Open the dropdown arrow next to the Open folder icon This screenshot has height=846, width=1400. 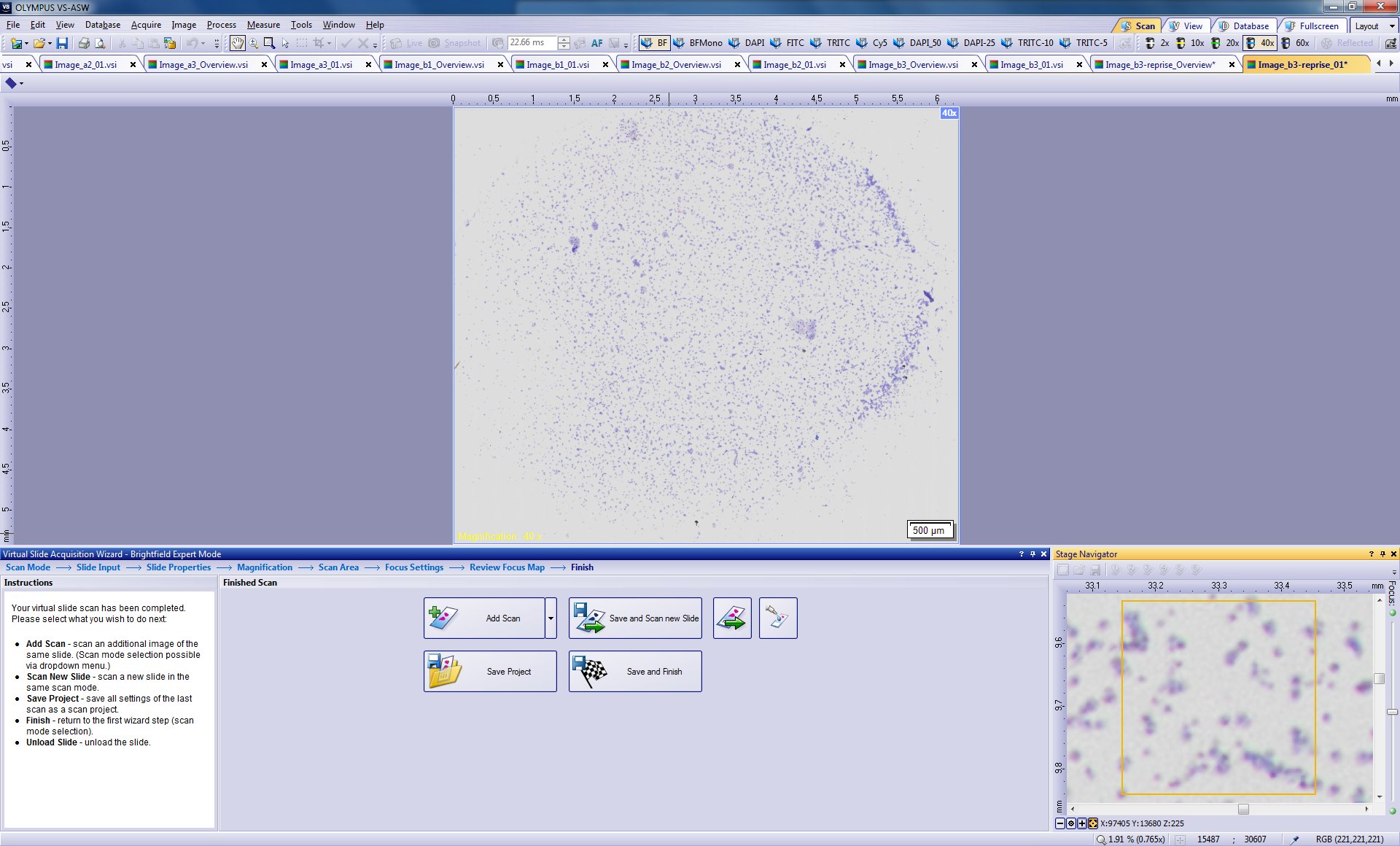tap(50, 44)
